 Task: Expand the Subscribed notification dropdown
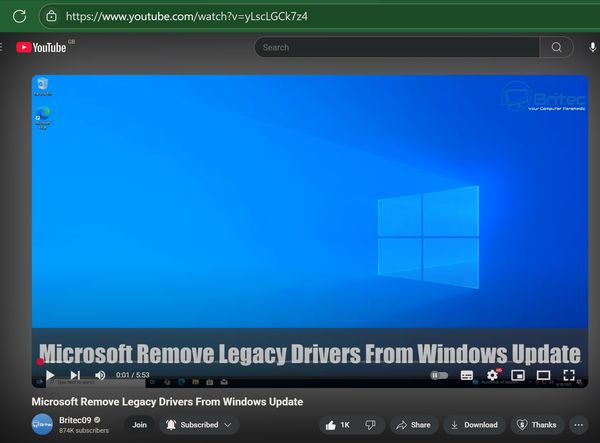click(199, 425)
